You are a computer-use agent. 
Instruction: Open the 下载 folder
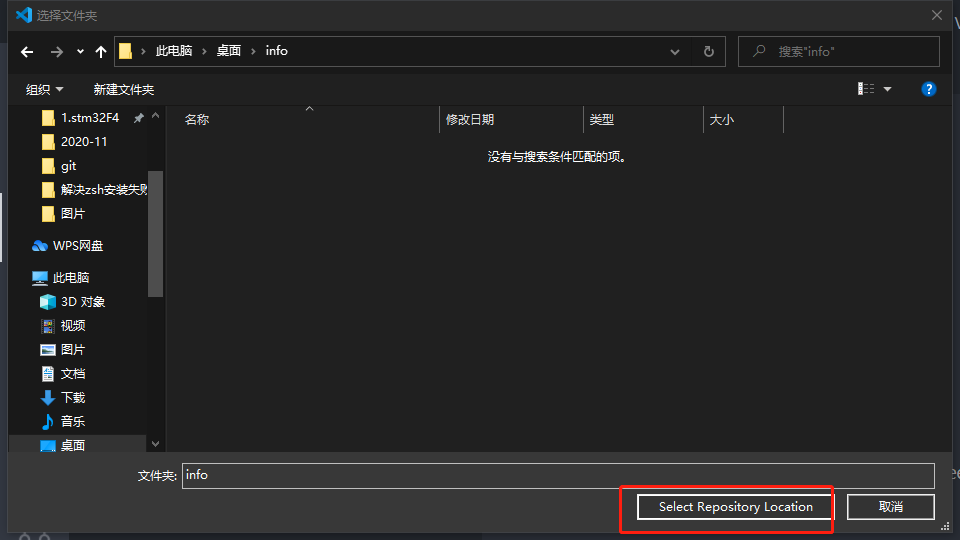coord(63,398)
